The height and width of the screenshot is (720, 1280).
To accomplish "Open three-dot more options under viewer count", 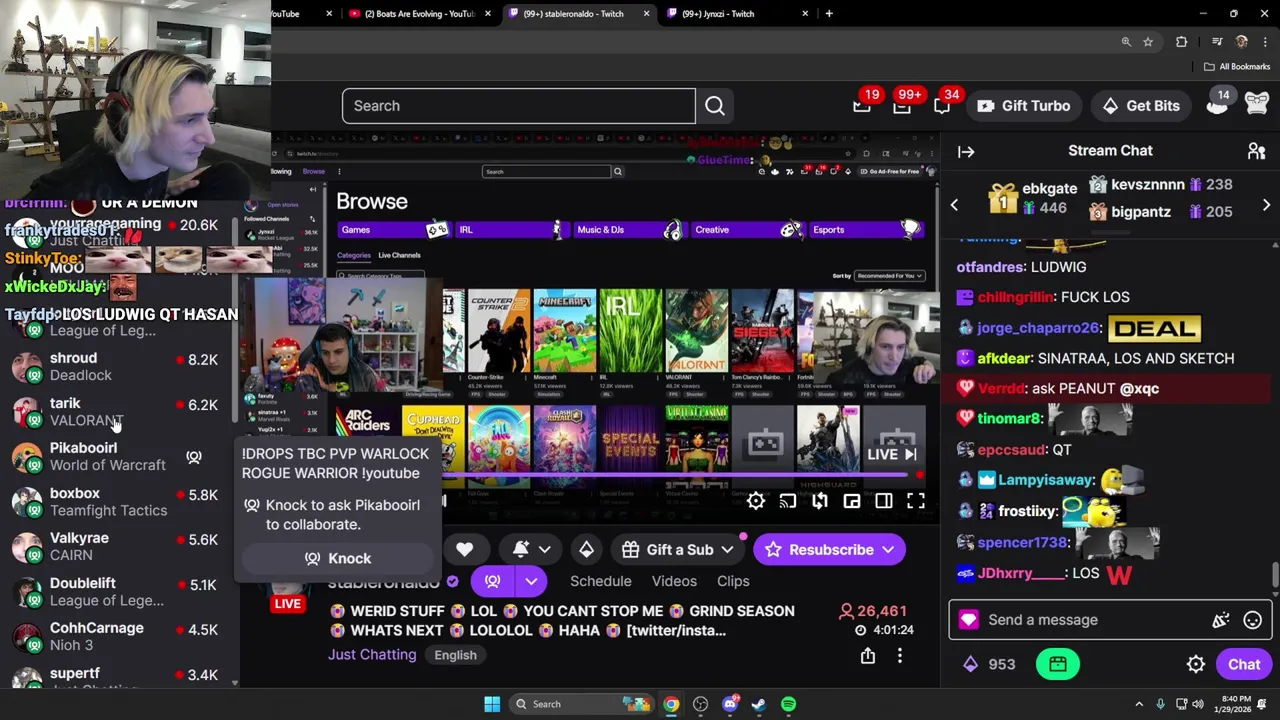I will [900, 656].
